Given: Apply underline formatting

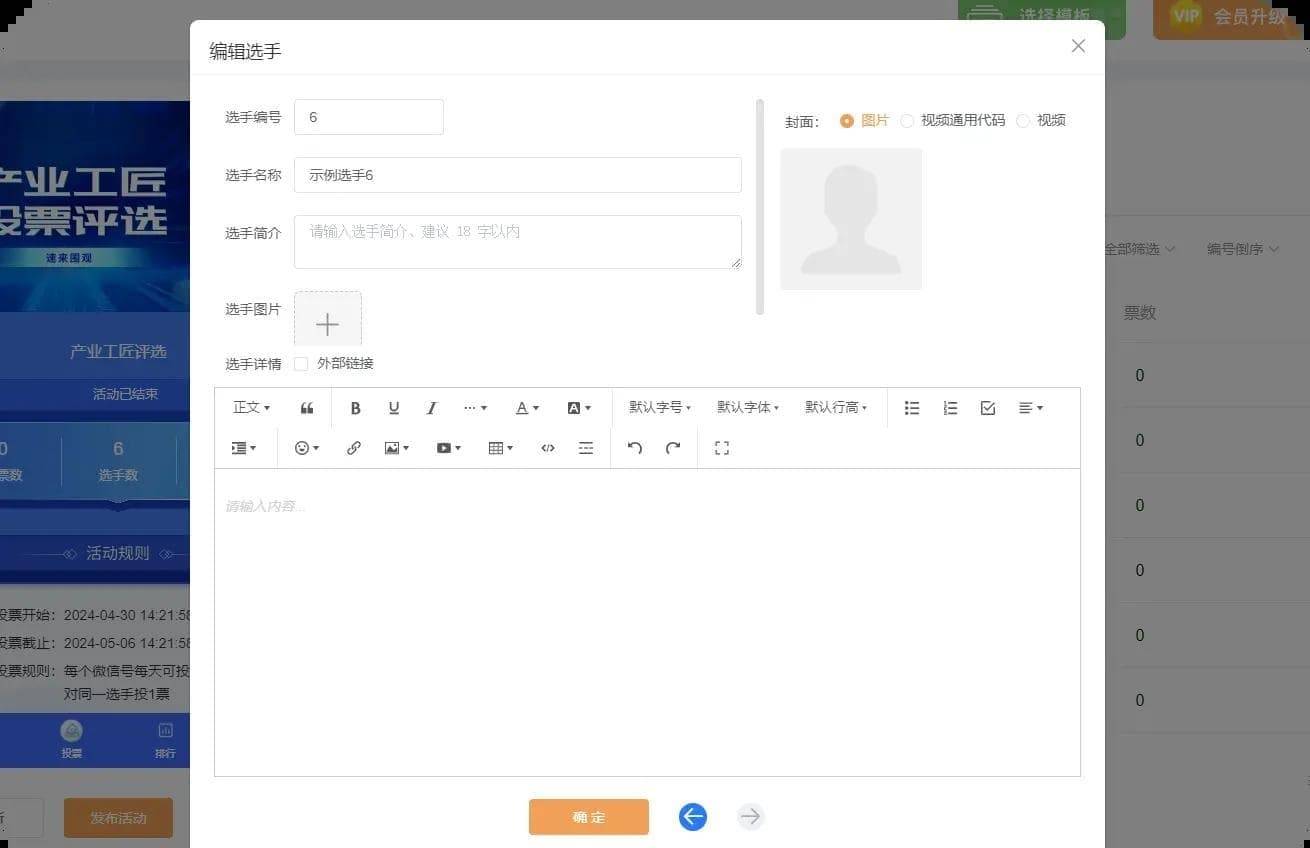Looking at the screenshot, I should point(394,408).
